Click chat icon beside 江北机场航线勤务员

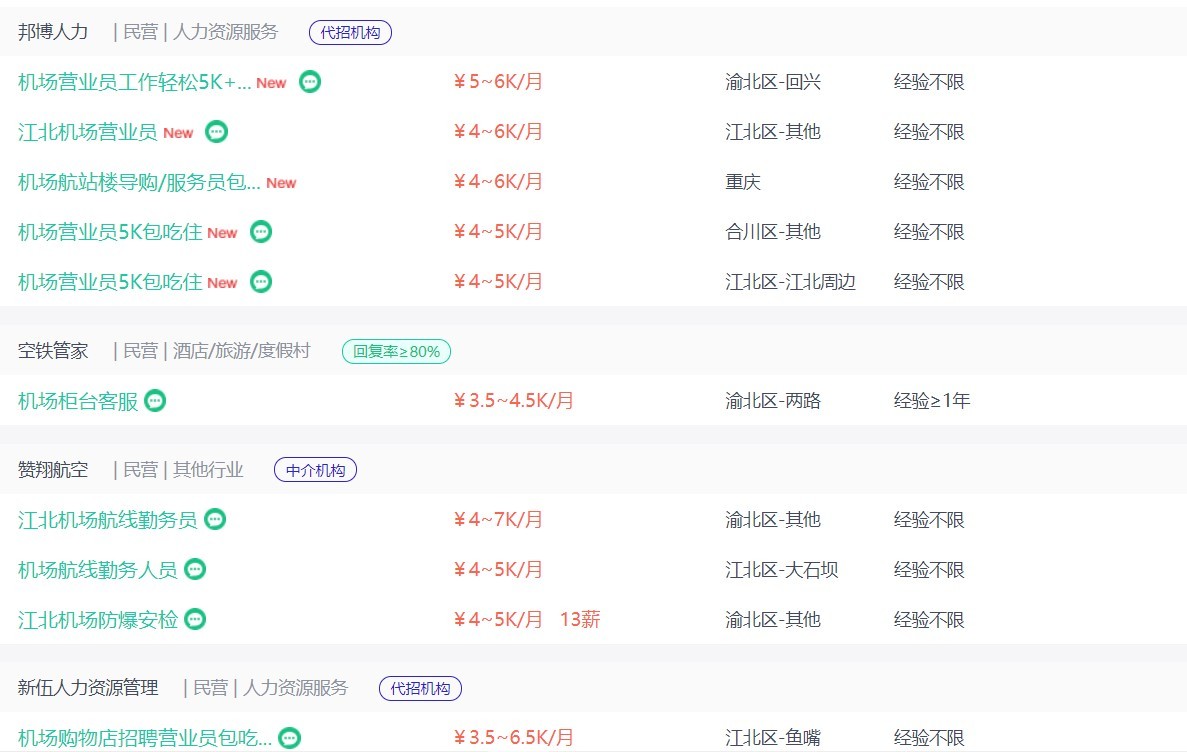pyautogui.click(x=215, y=520)
